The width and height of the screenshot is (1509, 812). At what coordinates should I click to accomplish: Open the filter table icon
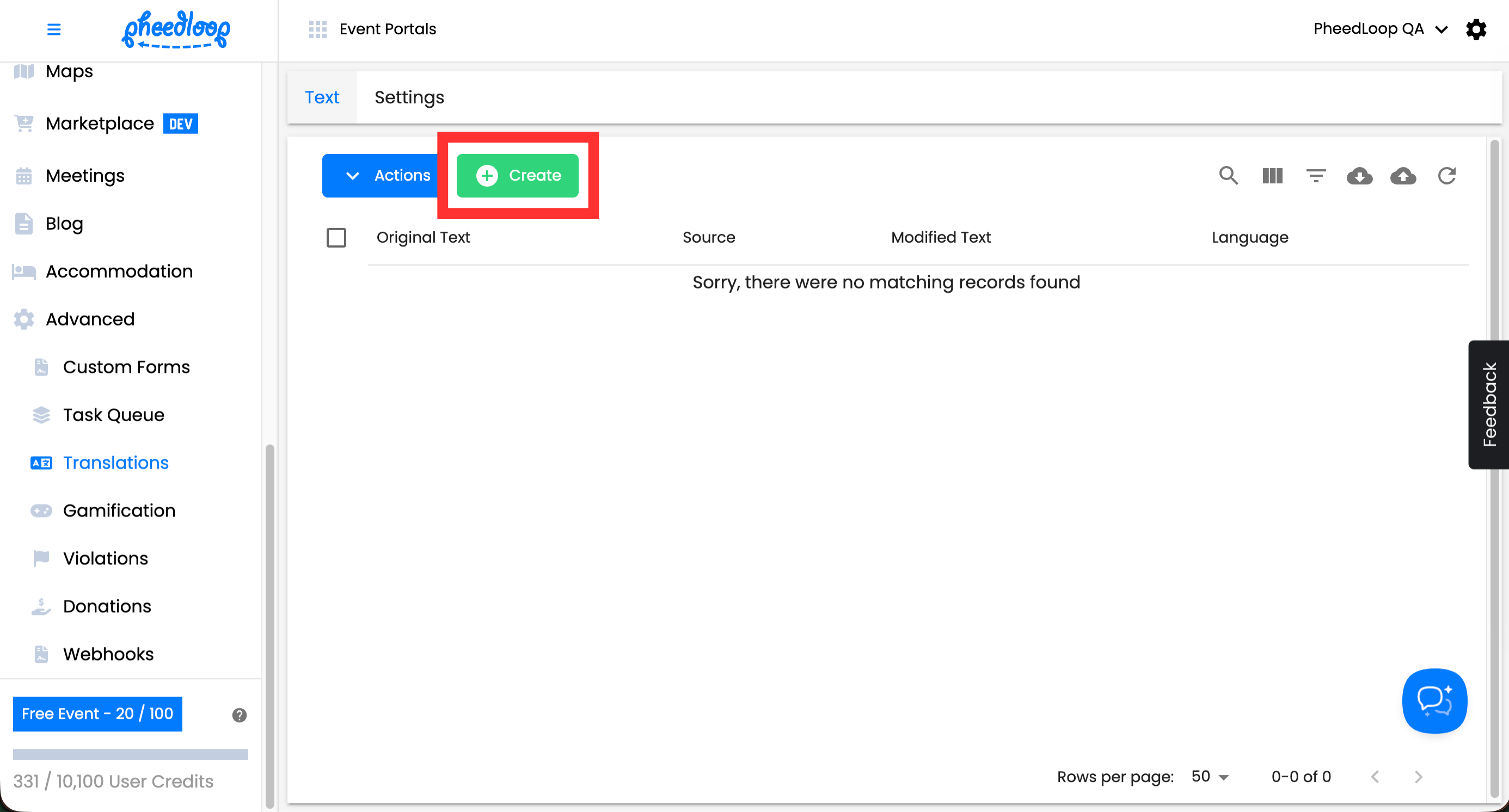pyautogui.click(x=1316, y=176)
